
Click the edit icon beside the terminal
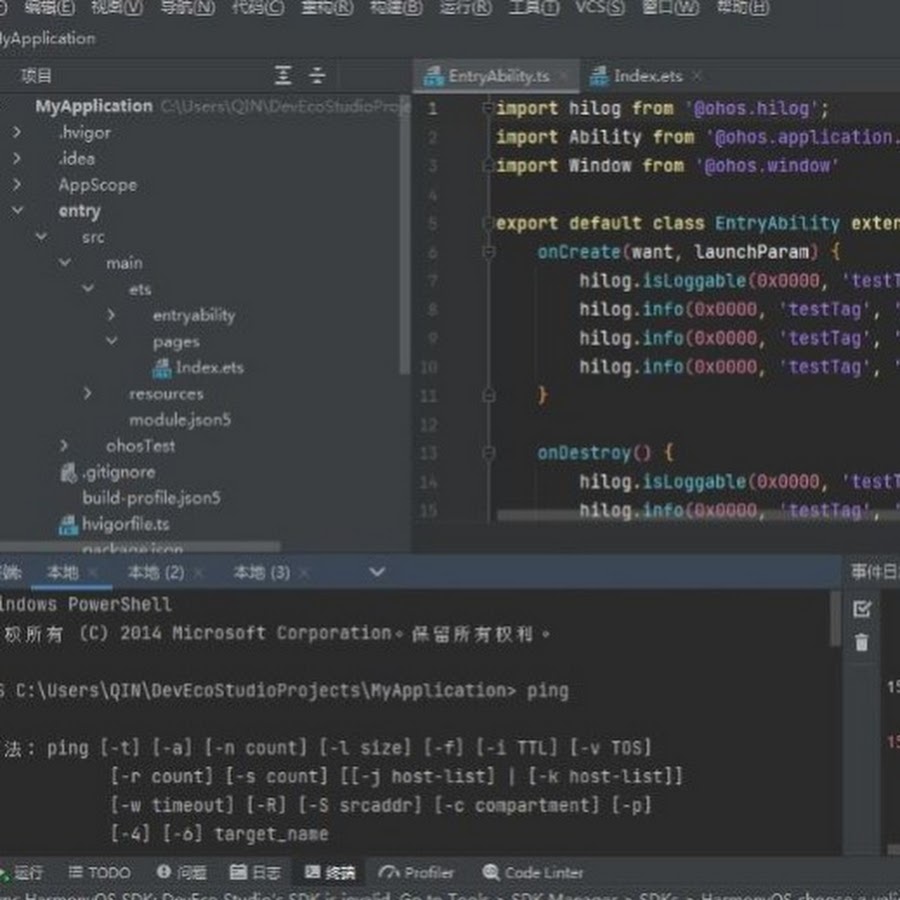[862, 608]
